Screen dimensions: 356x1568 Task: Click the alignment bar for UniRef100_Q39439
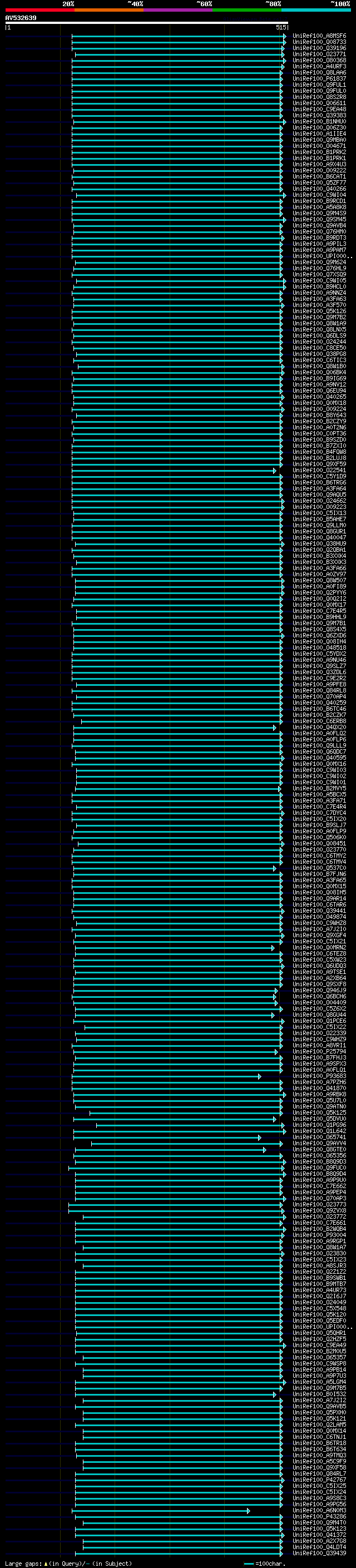point(180,1554)
